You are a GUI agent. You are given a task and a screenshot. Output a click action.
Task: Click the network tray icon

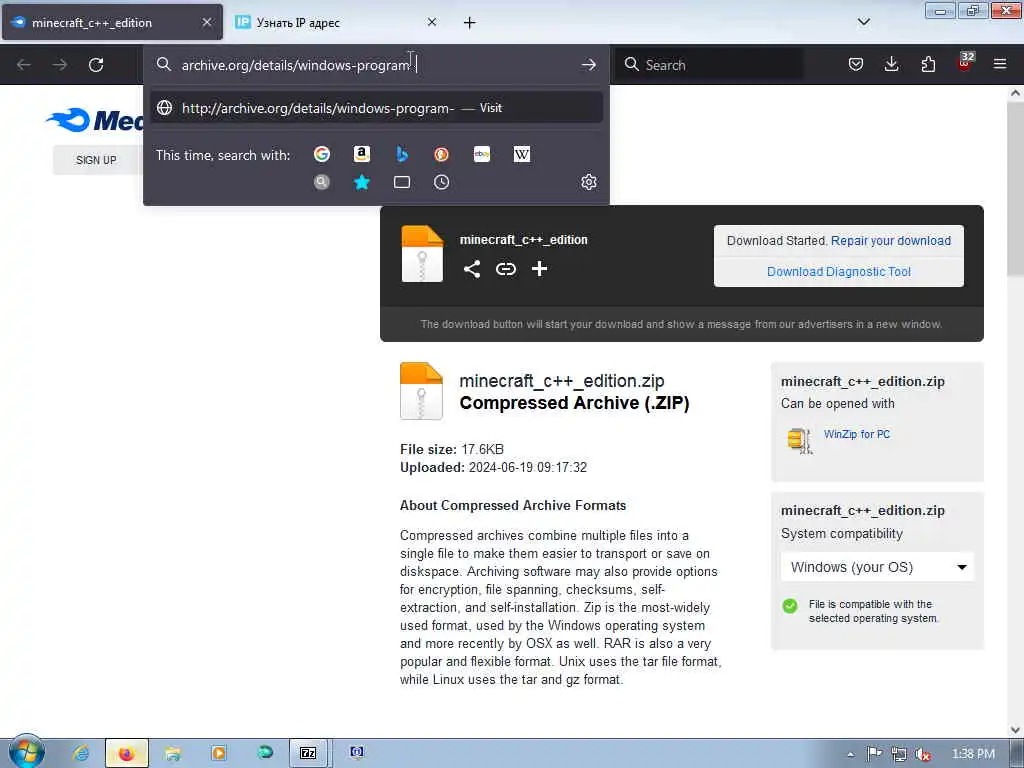click(899, 754)
